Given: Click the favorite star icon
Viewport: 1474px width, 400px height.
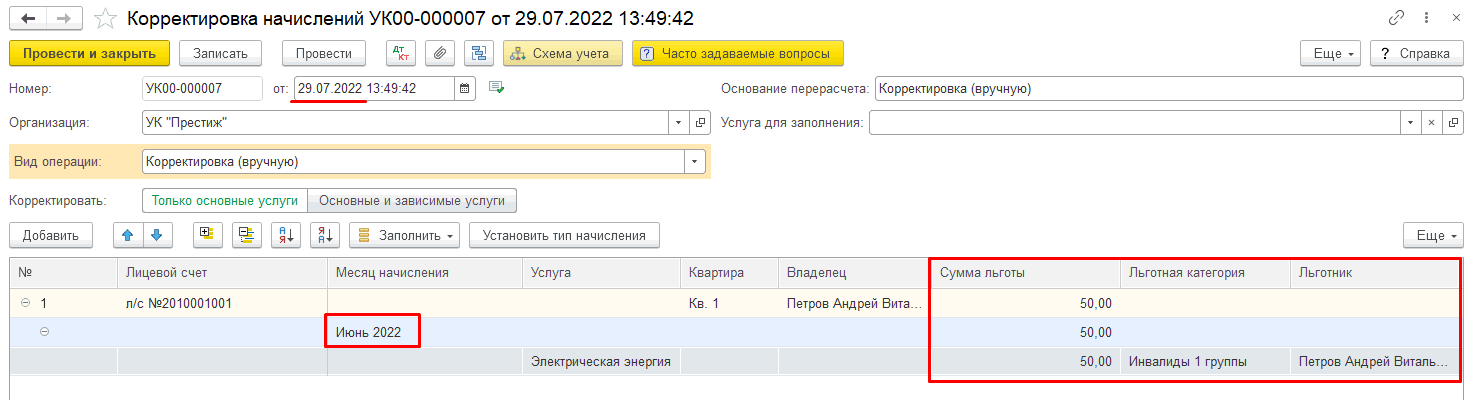Looking at the screenshot, I should point(103,19).
